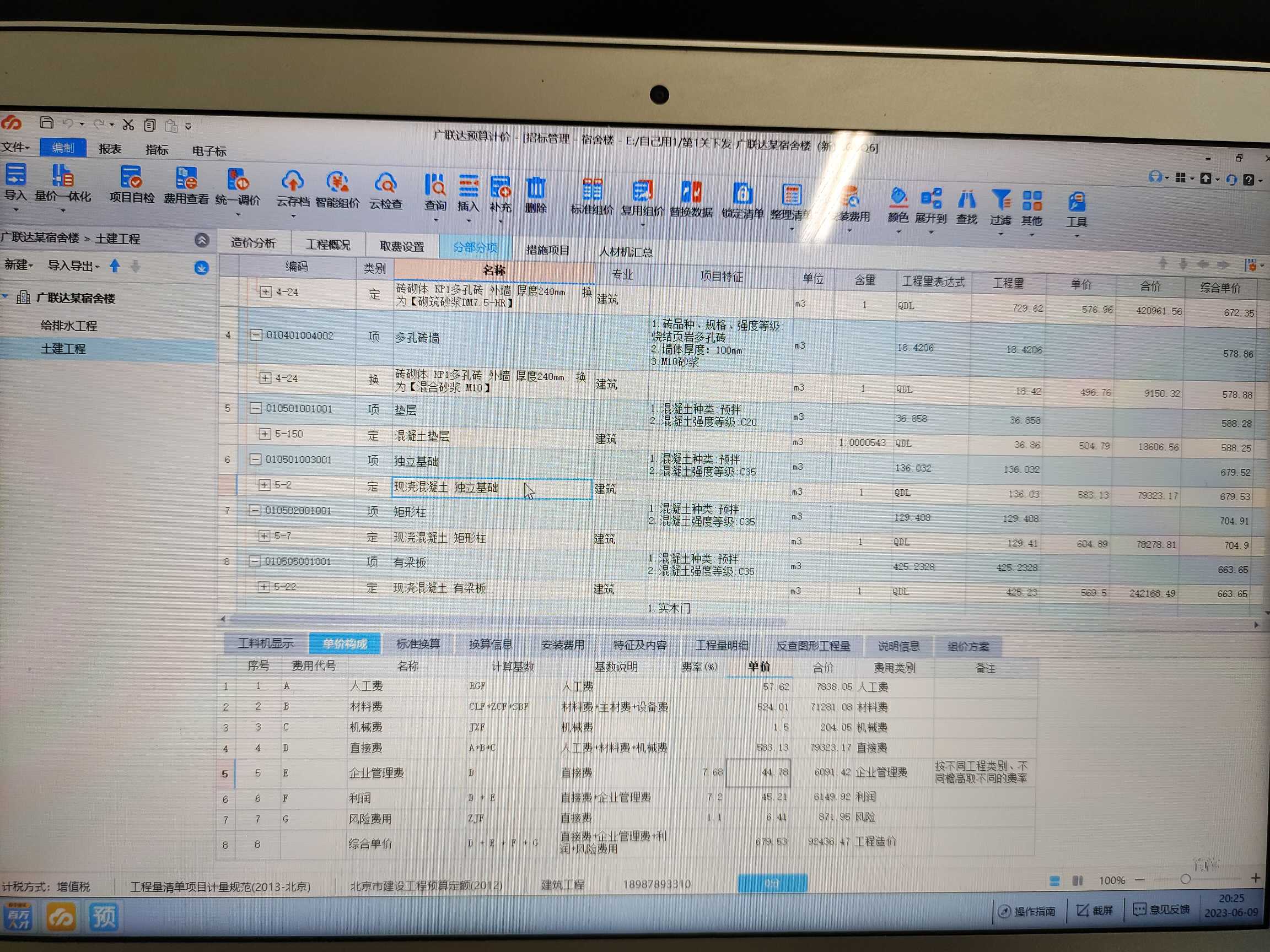The width and height of the screenshot is (1270, 952).
Task: Expand quota row 5-7 现浇混凝土 矩形柱
Action: pos(263,535)
